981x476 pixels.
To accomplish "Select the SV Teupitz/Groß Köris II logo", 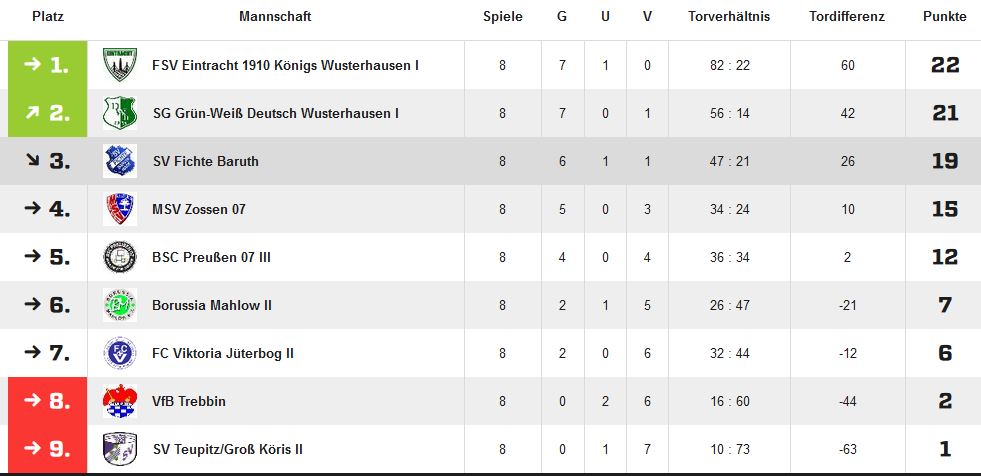I will click(120, 449).
